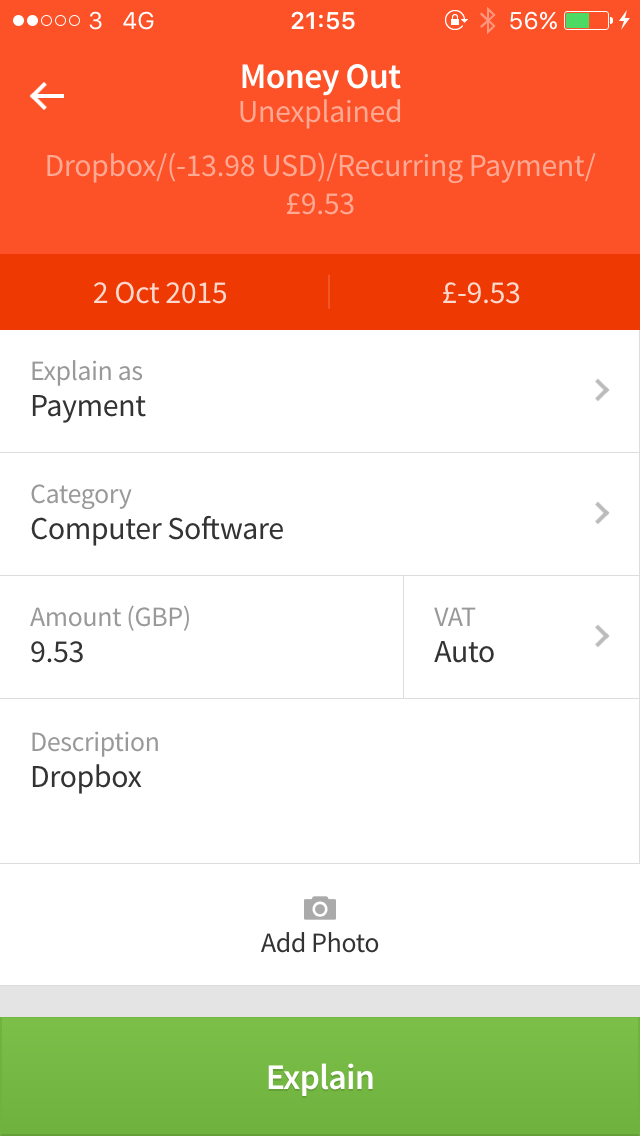The height and width of the screenshot is (1136, 640).
Task: Tap the Bluetooth status icon
Action: pos(488,21)
